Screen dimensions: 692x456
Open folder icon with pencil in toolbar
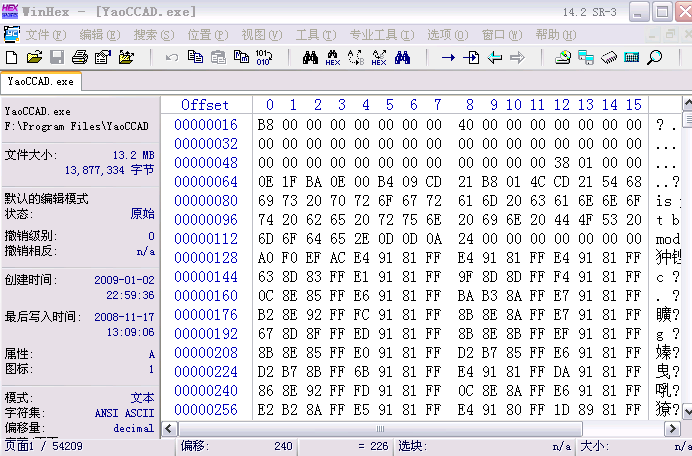click(x=126, y=57)
